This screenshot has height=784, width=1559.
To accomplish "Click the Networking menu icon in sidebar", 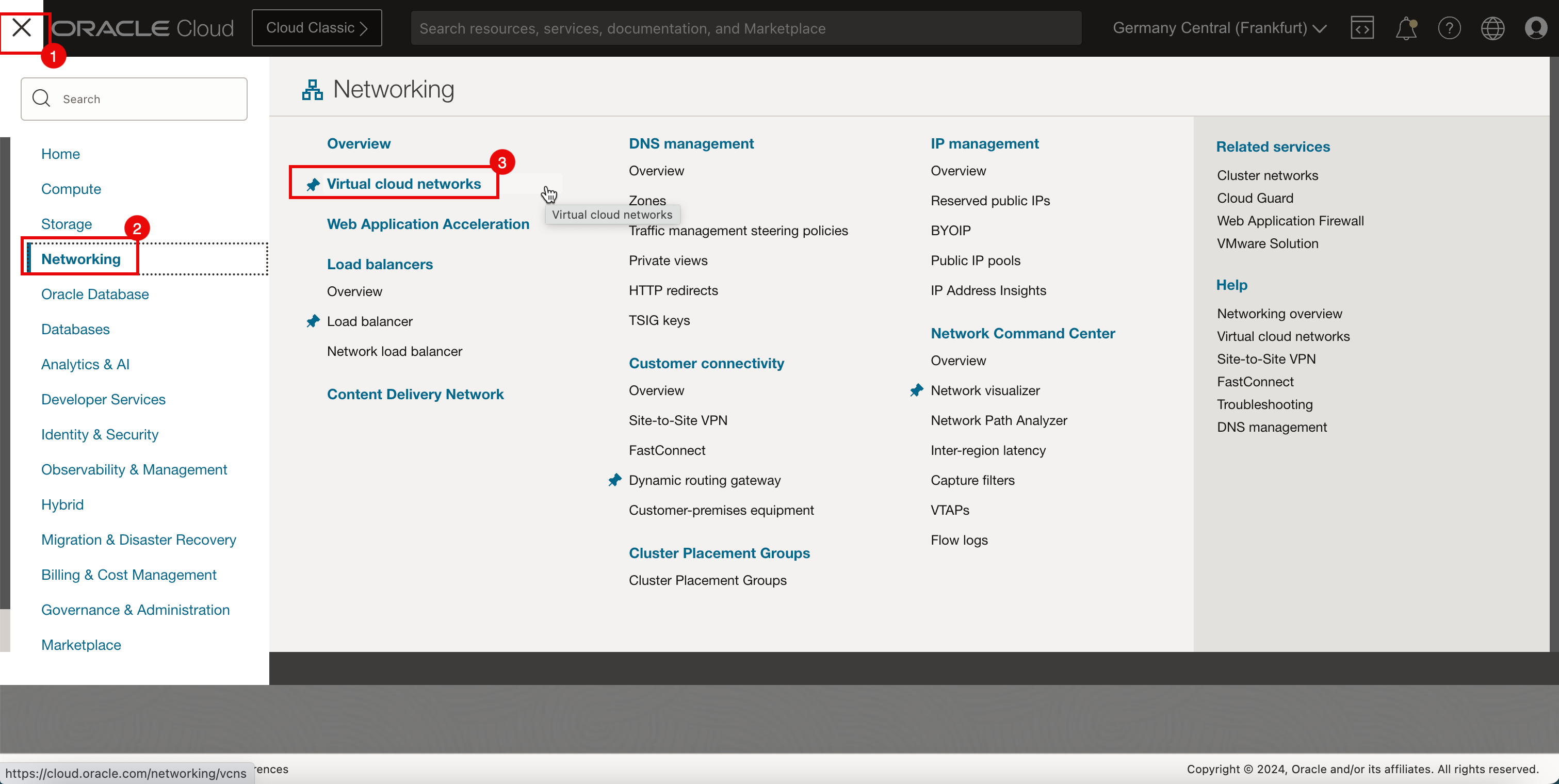I will coord(80,258).
